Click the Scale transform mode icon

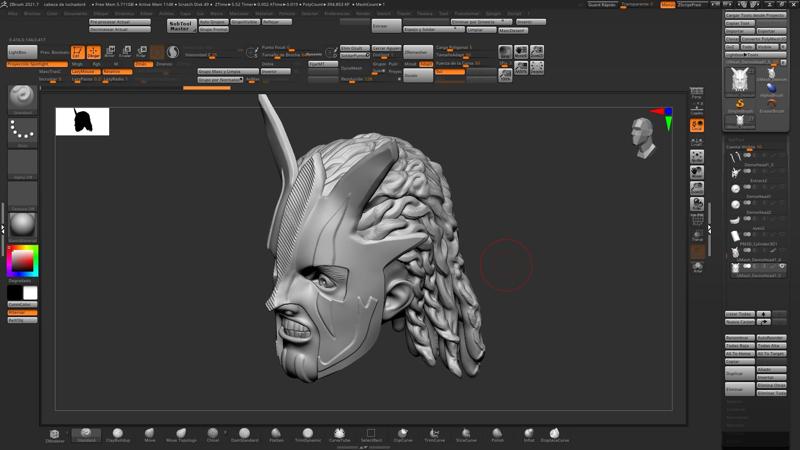point(126,52)
